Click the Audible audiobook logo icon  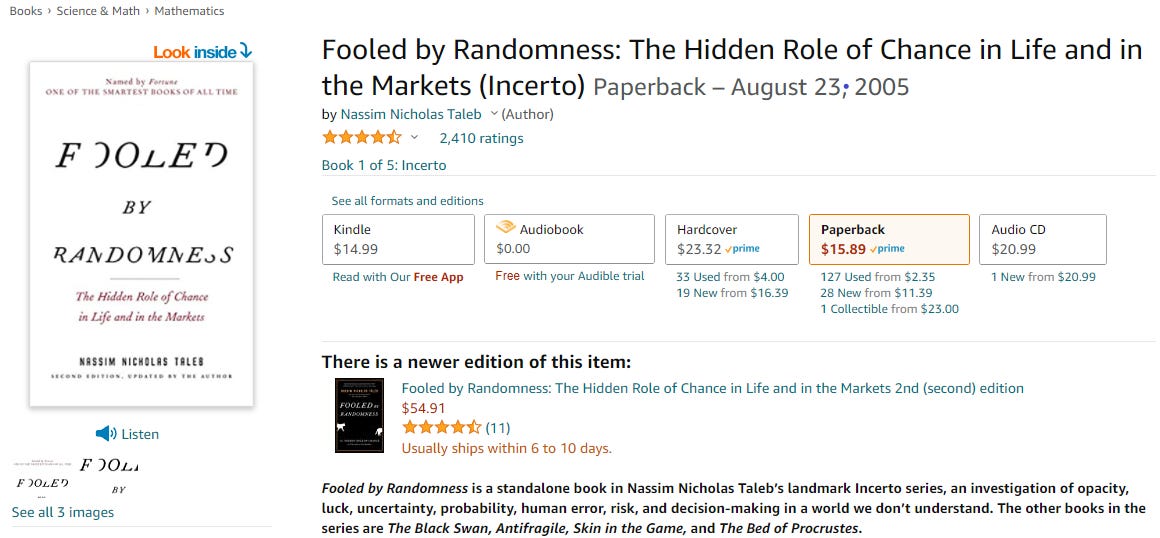(505, 228)
